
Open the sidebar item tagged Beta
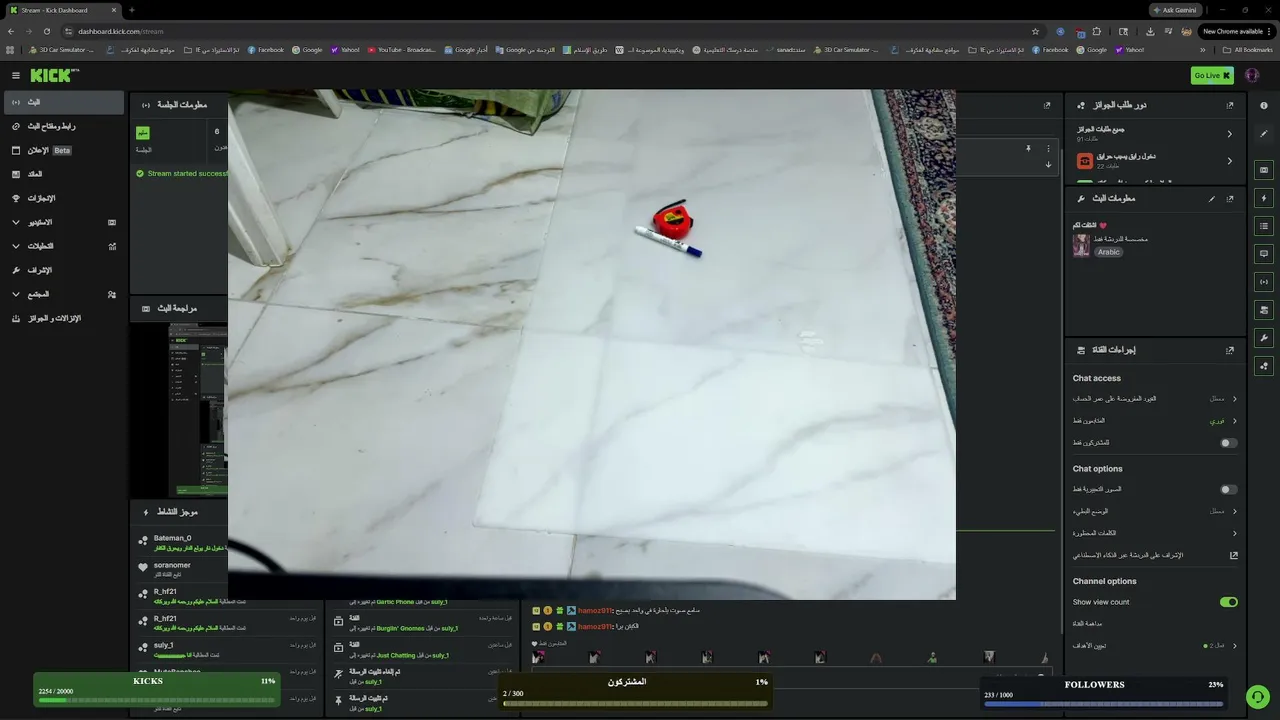coord(62,150)
